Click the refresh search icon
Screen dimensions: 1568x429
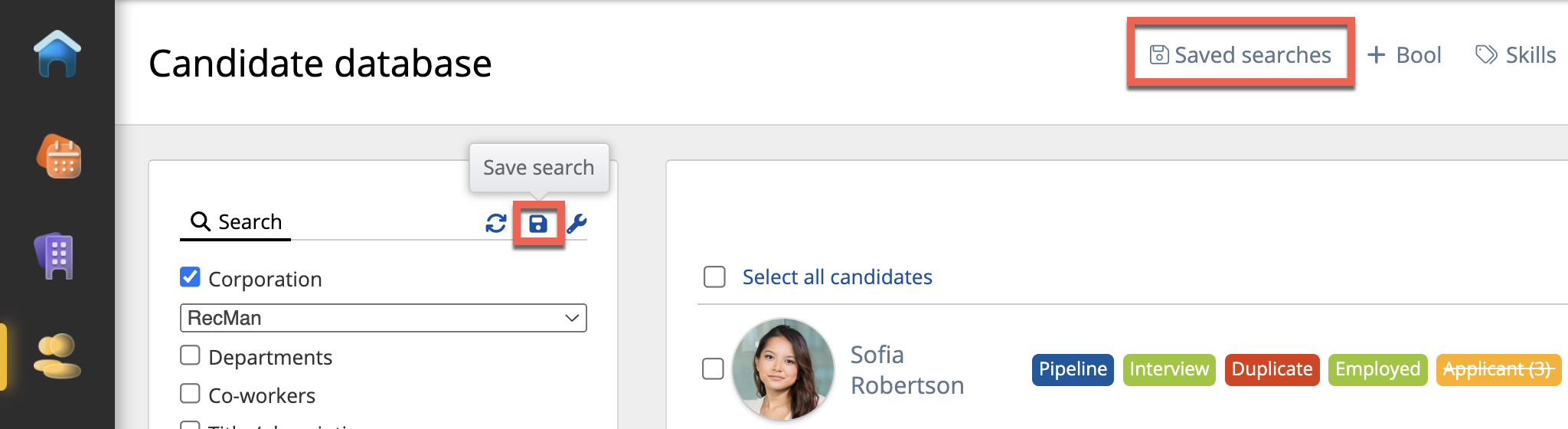[496, 223]
